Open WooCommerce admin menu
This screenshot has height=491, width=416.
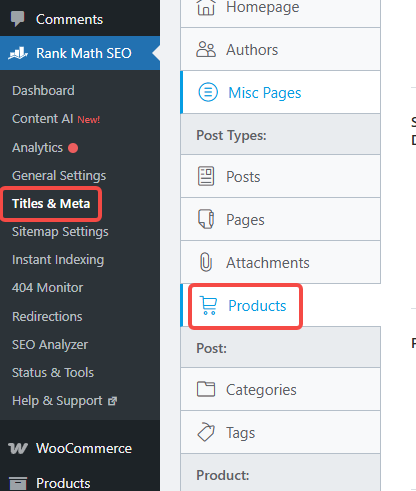coord(80,448)
